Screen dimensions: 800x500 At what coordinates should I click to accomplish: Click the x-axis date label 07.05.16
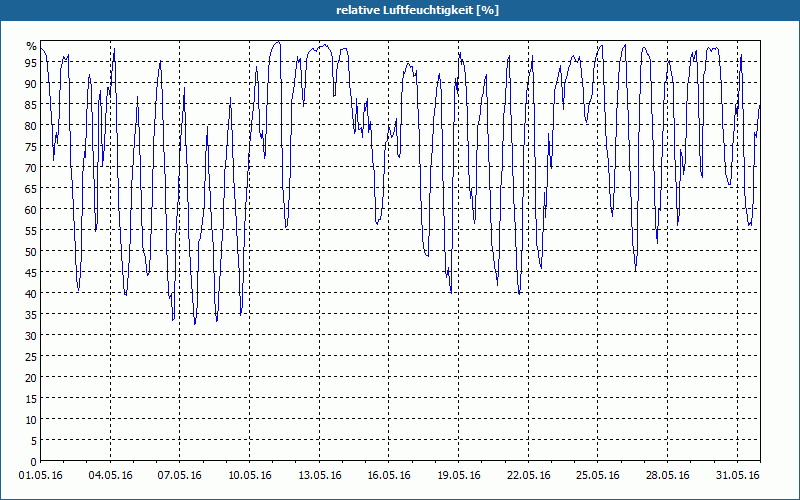180,475
